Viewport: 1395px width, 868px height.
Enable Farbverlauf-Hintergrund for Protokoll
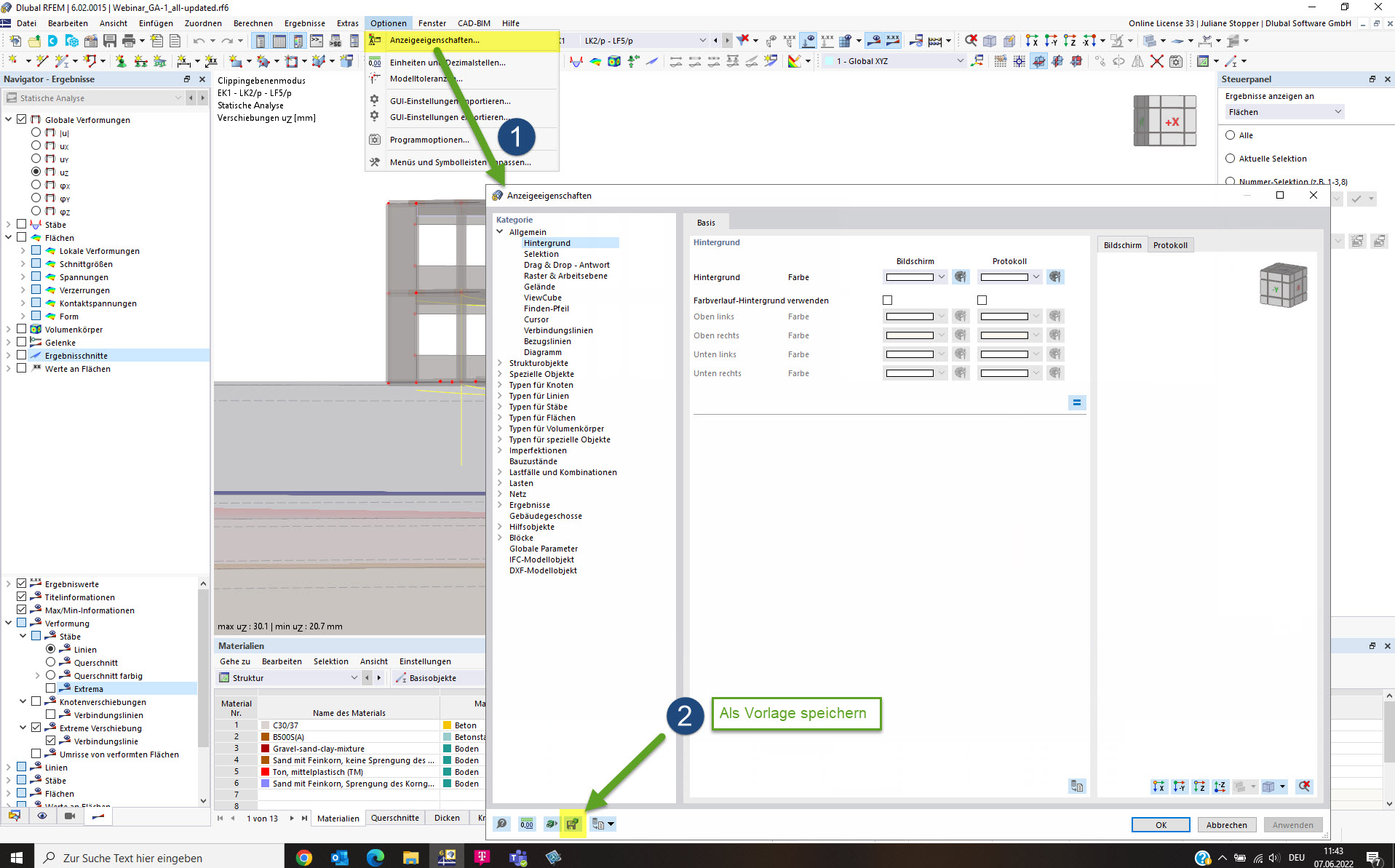982,300
